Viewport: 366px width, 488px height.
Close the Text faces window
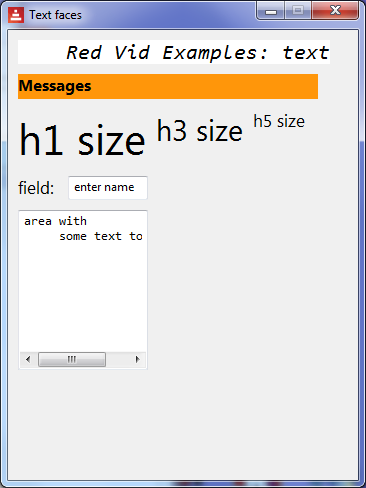coord(335,11)
